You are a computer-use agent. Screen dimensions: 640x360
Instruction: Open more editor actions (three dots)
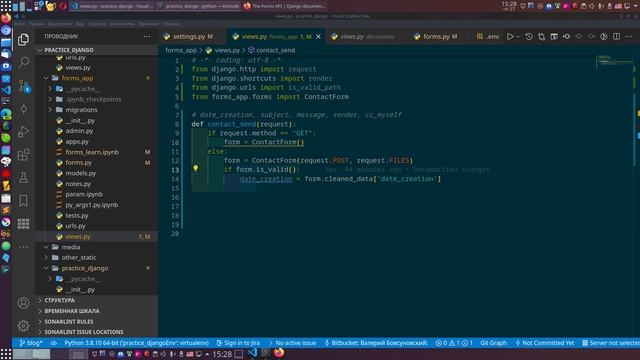[629, 36]
